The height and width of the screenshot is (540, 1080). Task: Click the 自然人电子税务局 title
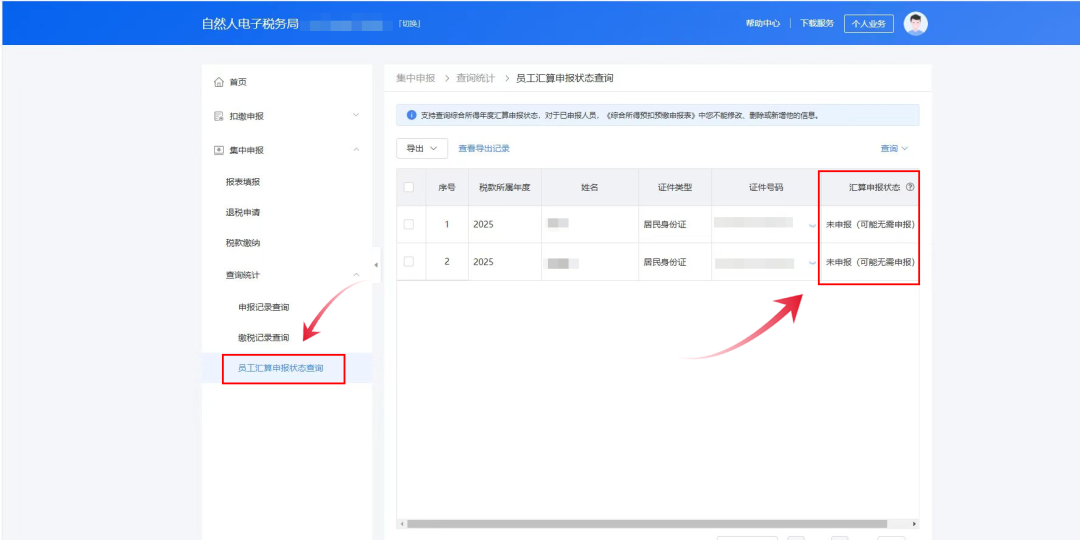[250, 24]
